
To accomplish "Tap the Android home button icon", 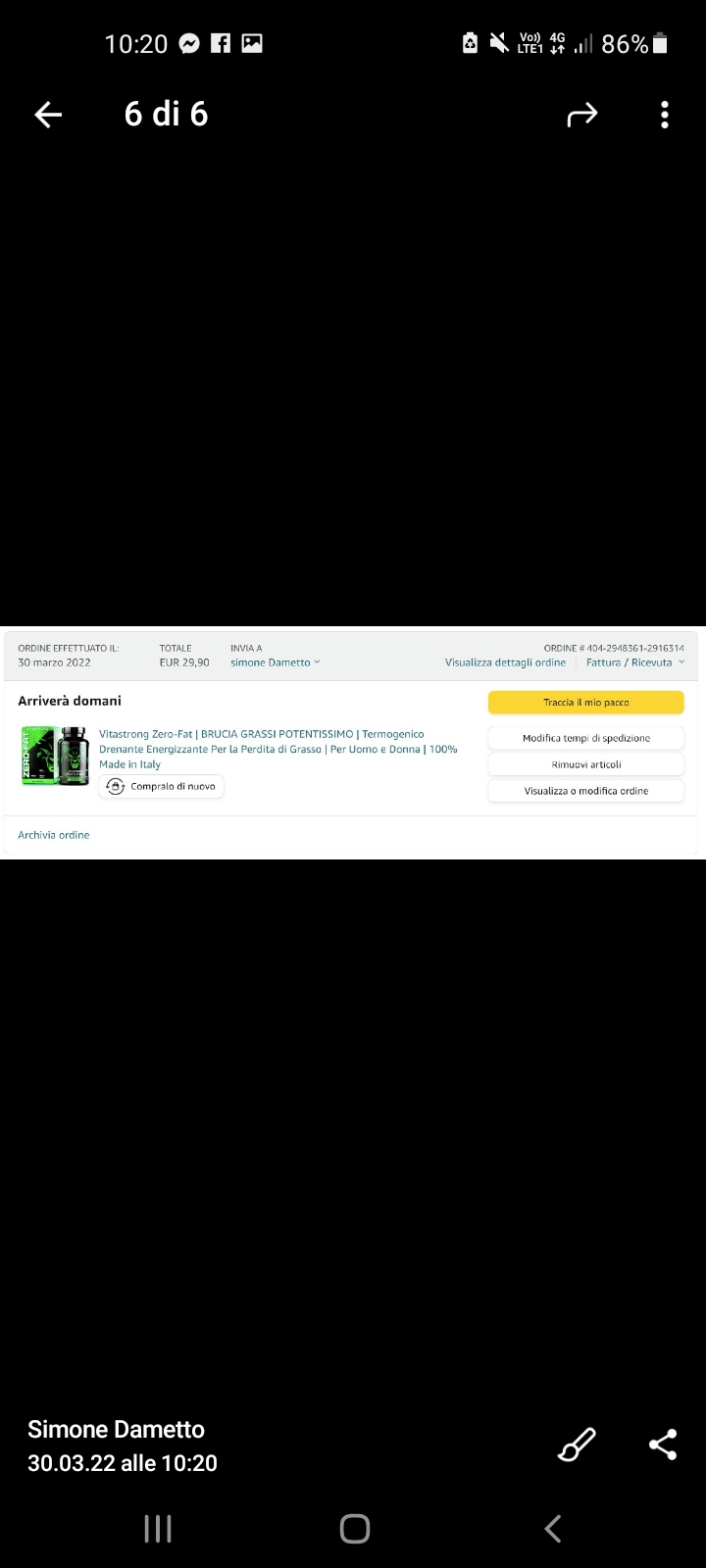I will [x=354, y=1529].
